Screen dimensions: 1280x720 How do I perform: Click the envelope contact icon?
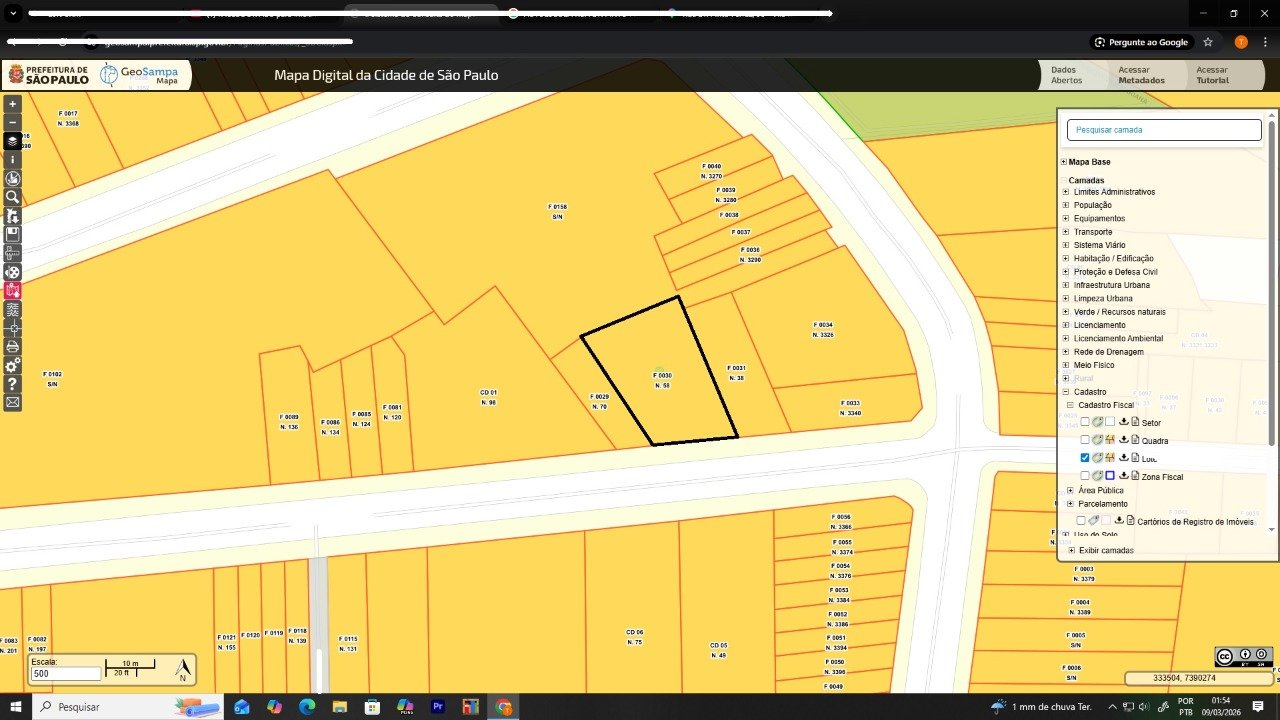click(x=13, y=402)
